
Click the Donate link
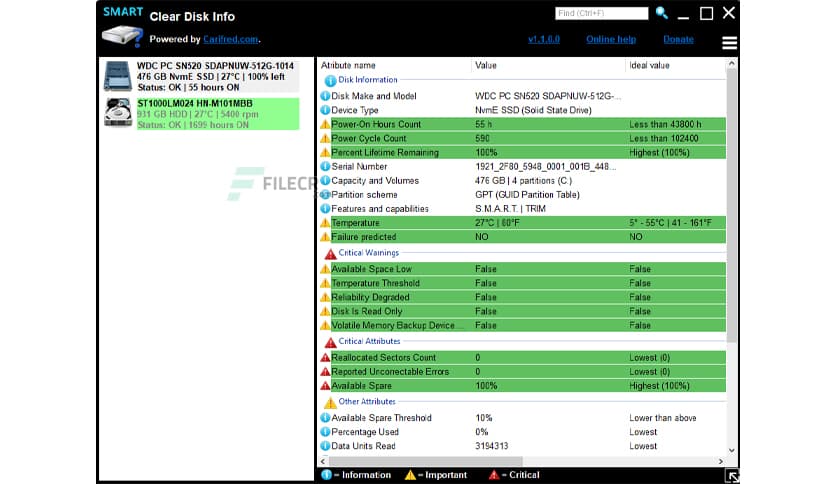(x=678, y=39)
